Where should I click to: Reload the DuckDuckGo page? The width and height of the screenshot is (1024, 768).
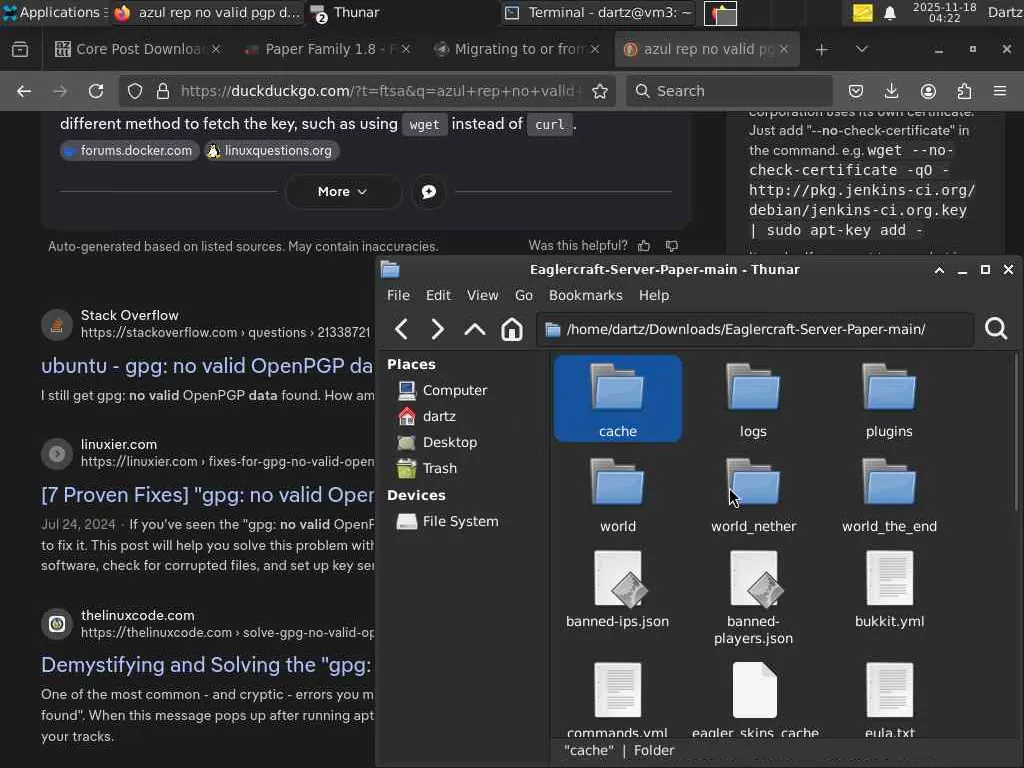[96, 91]
